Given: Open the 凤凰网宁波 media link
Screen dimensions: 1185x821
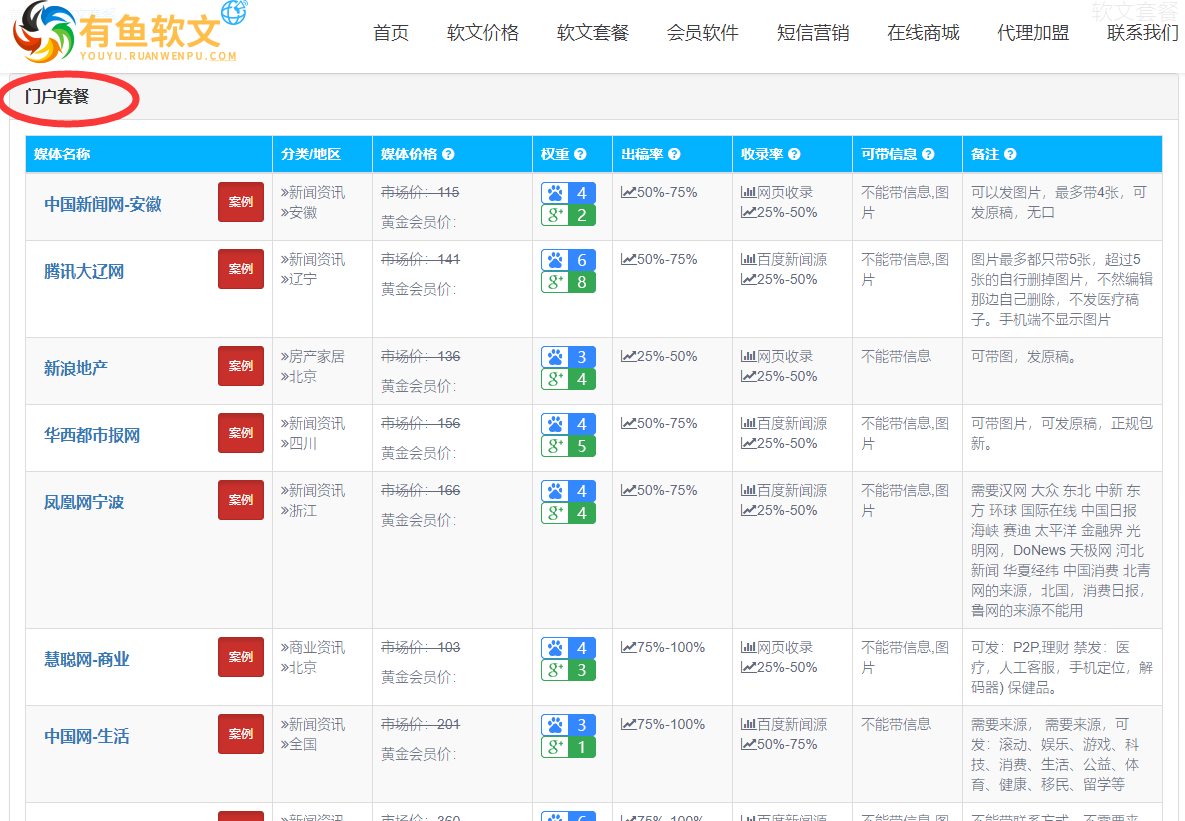Looking at the screenshot, I should pos(84,503).
